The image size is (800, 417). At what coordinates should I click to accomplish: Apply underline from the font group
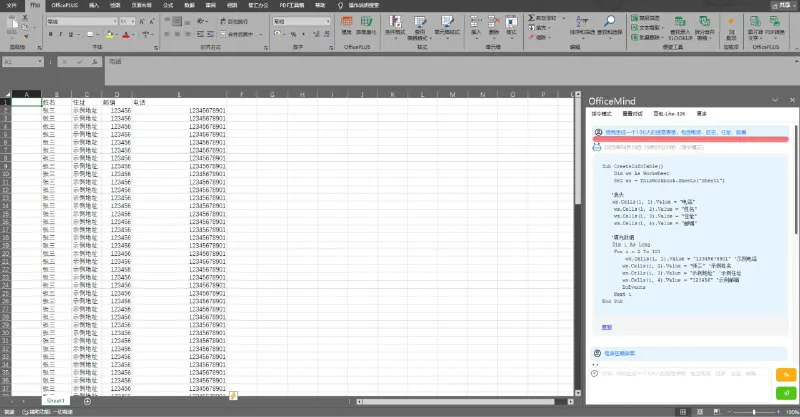coord(68,34)
